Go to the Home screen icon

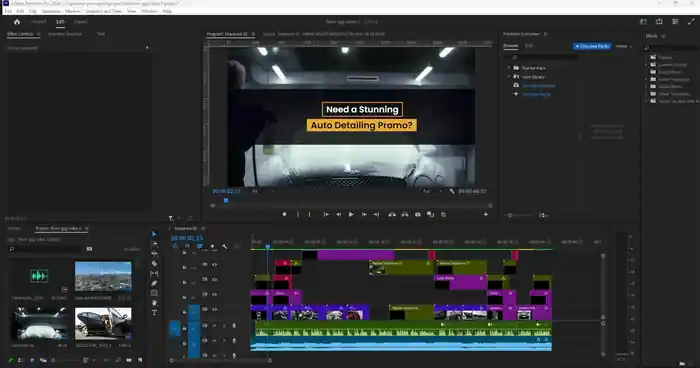tap(17, 22)
